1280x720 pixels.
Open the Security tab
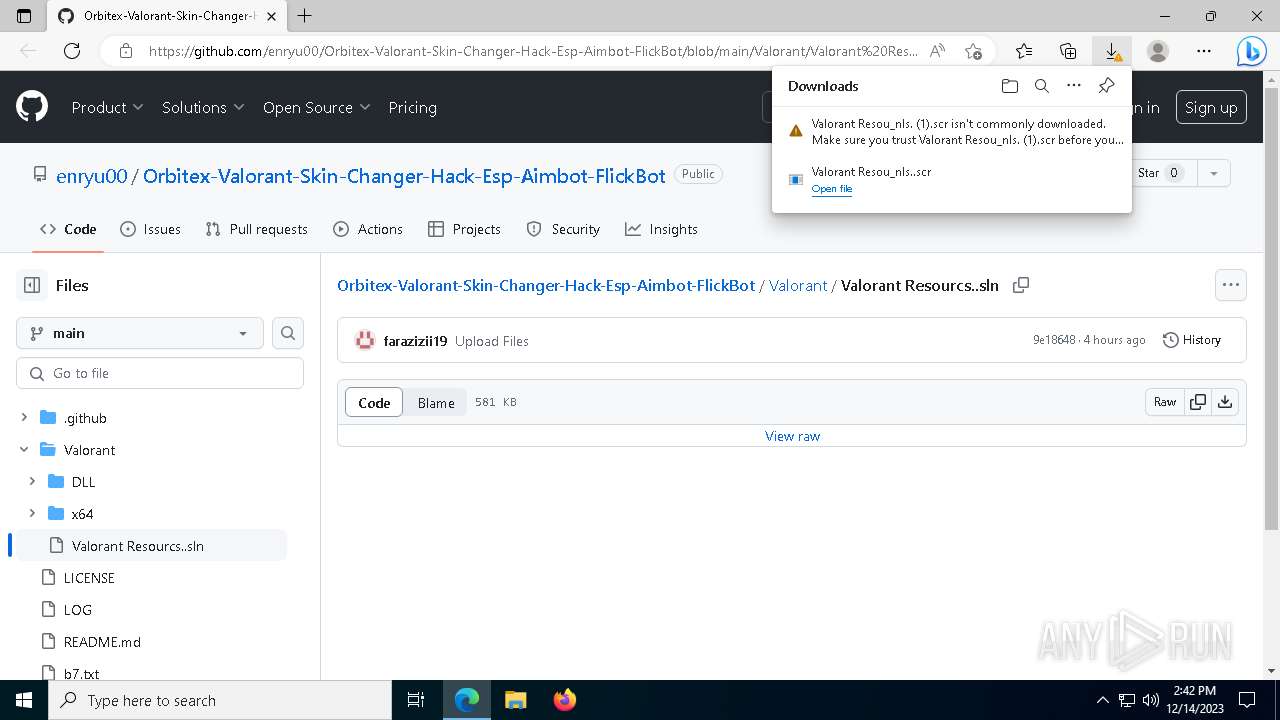(563, 229)
